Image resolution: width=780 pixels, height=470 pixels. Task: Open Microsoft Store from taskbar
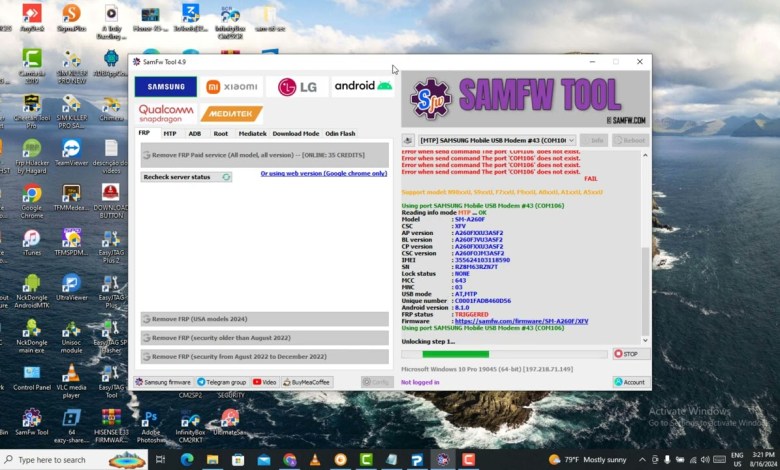pos(238,460)
